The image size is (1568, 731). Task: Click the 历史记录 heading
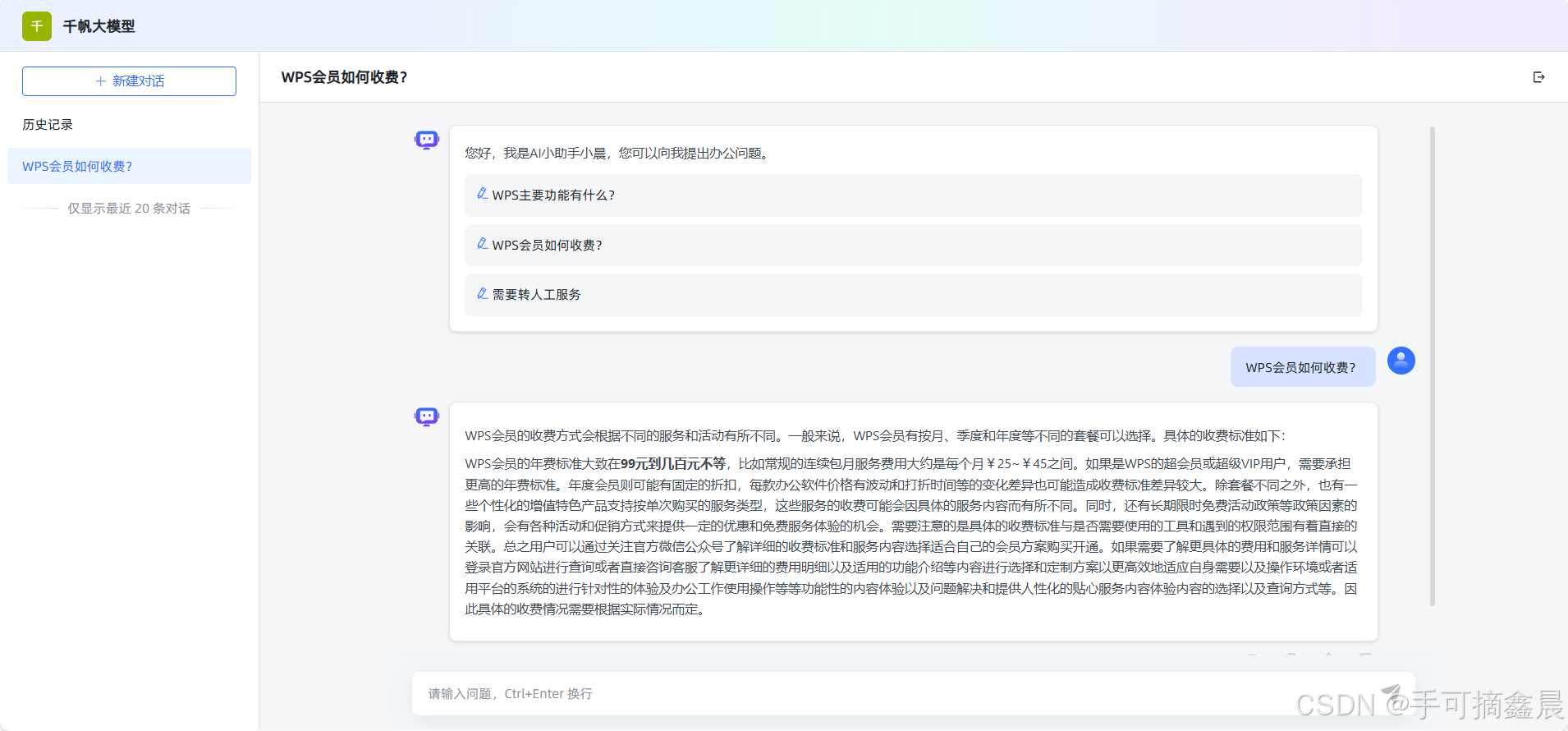coord(48,124)
